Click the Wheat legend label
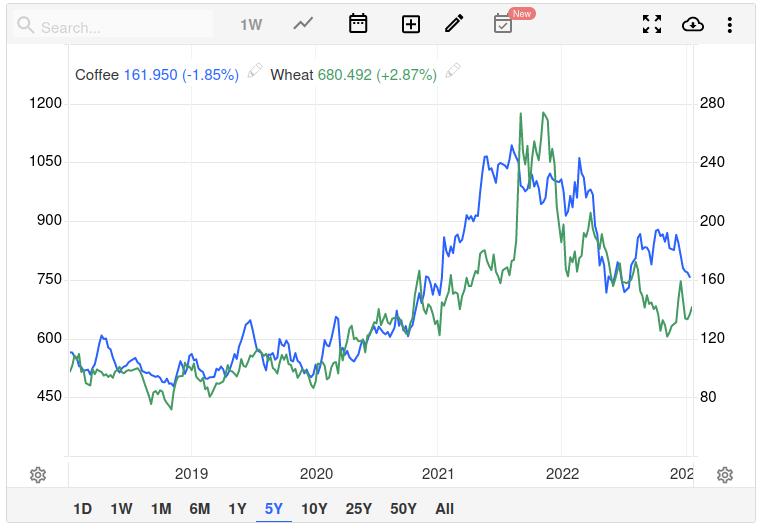The height and width of the screenshot is (528, 757). point(291,74)
